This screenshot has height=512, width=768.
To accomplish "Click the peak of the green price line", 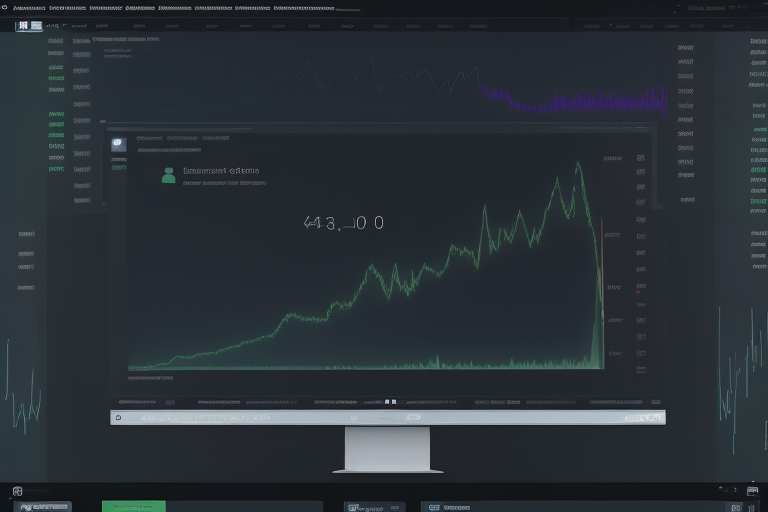I will click(578, 164).
